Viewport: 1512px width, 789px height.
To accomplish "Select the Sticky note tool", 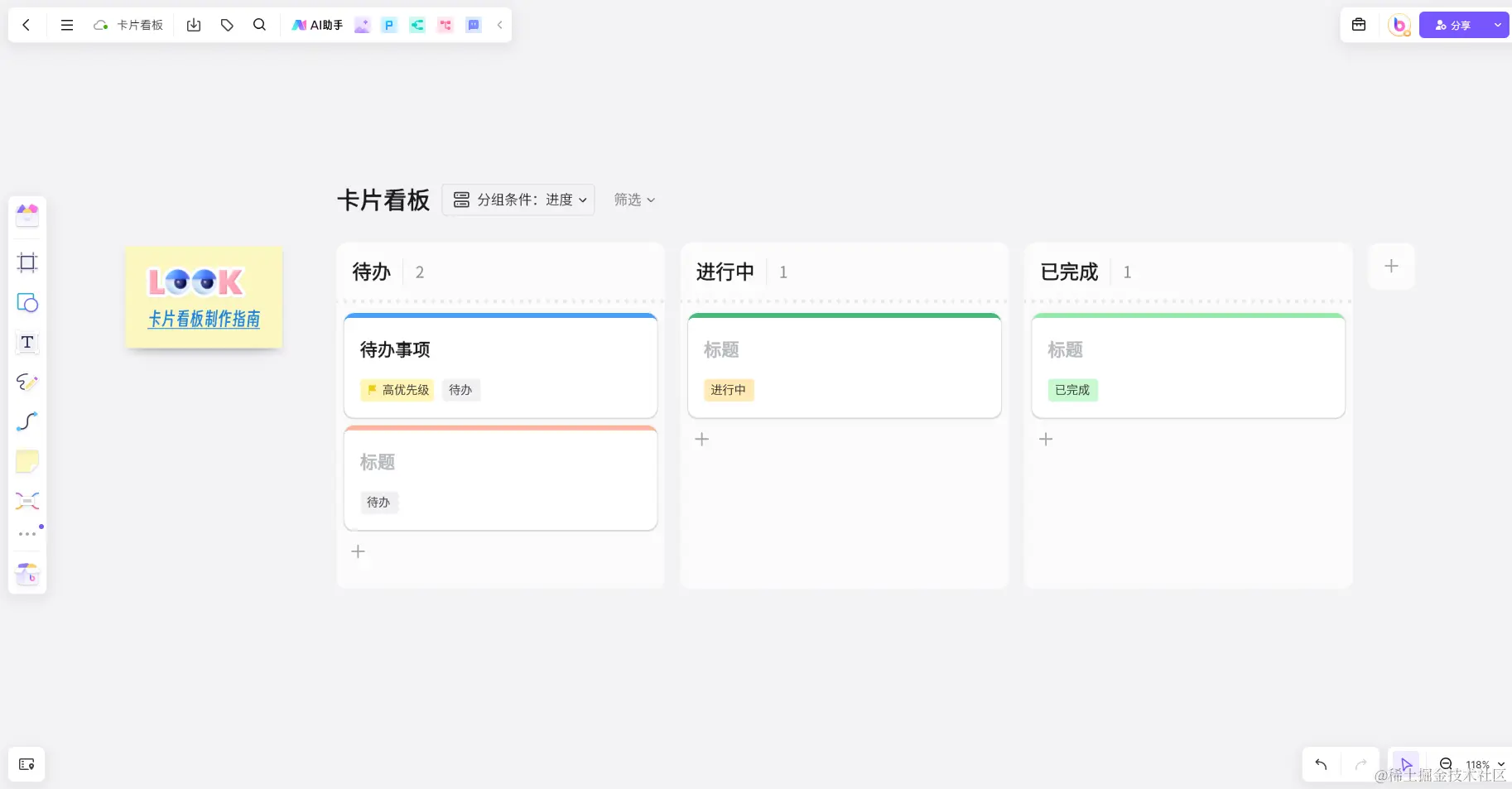I will click(27, 461).
